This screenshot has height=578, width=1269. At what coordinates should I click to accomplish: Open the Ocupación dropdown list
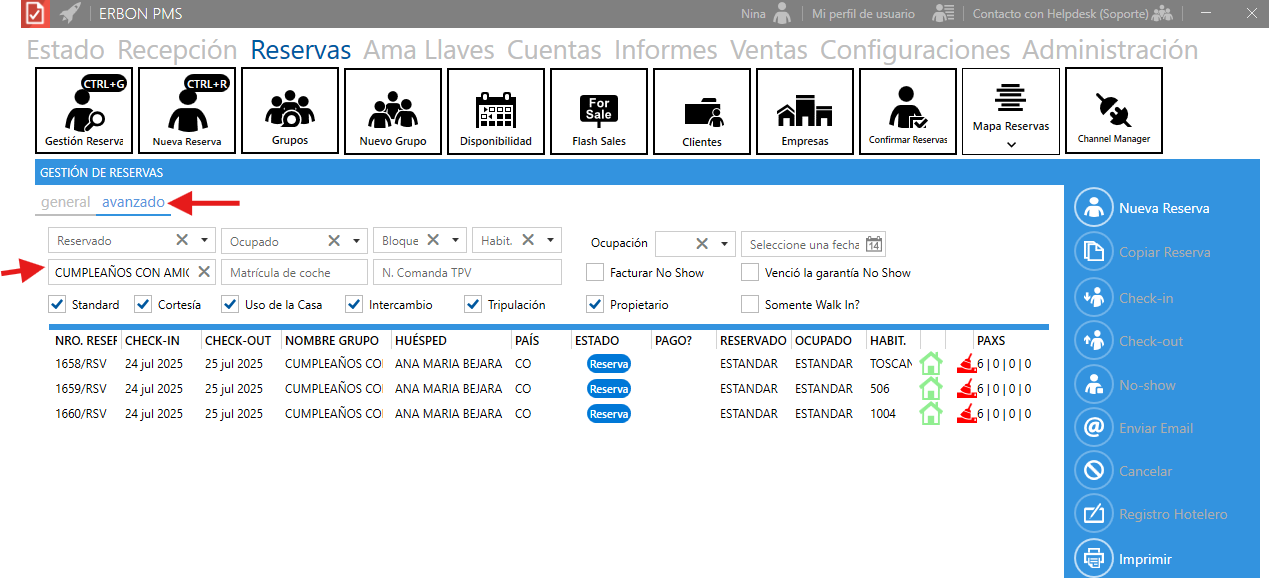pos(725,244)
